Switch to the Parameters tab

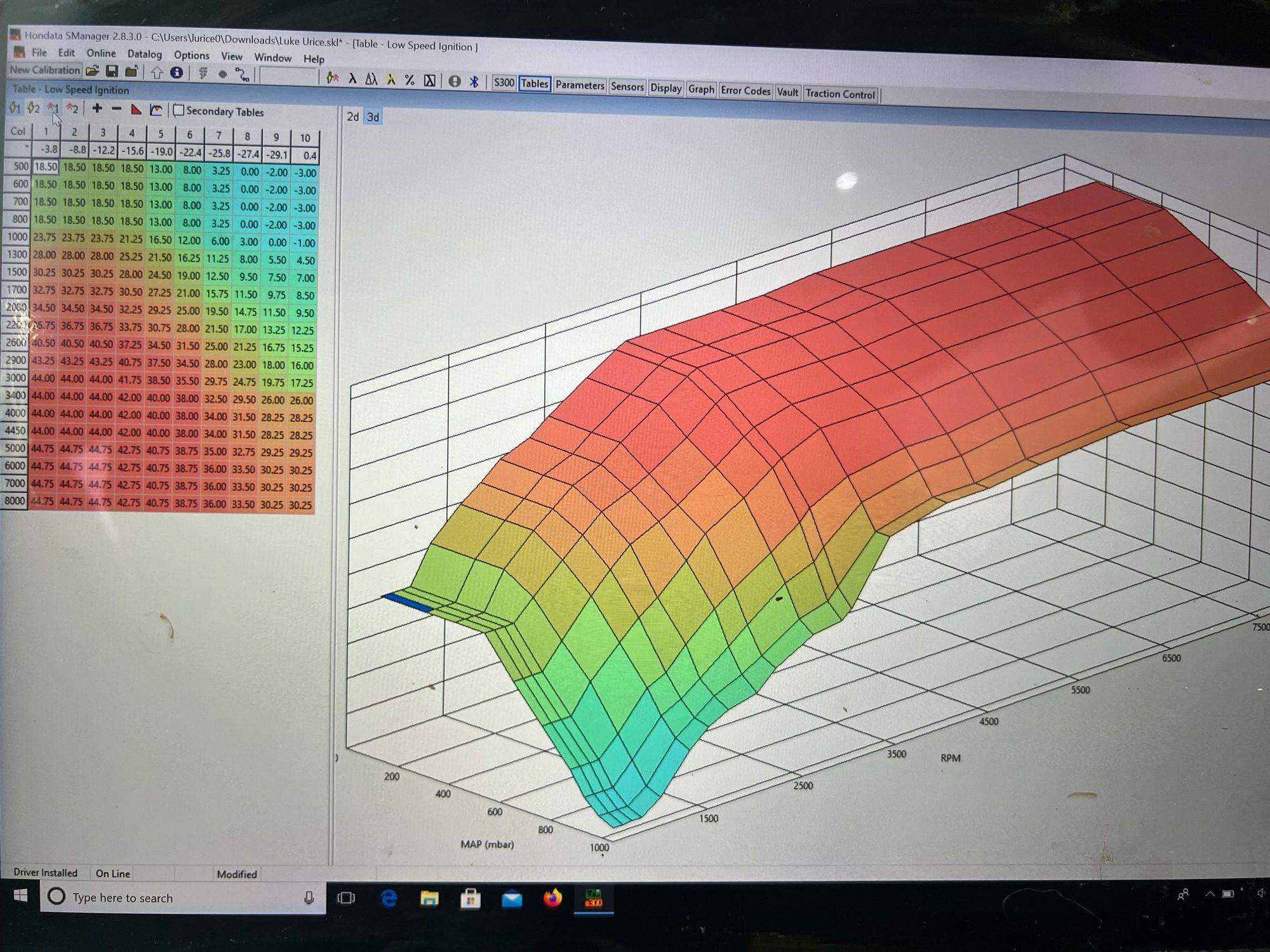579,85
